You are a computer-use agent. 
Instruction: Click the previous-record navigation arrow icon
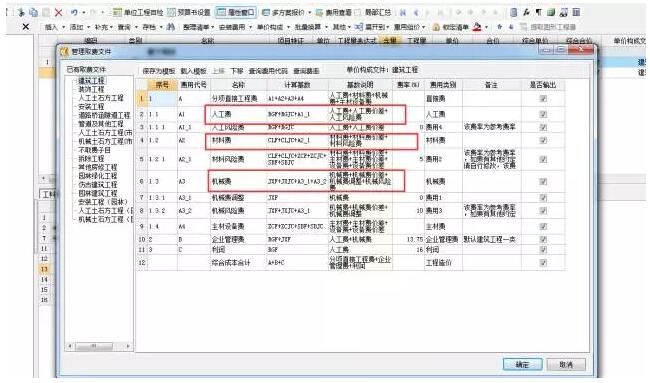416,12
